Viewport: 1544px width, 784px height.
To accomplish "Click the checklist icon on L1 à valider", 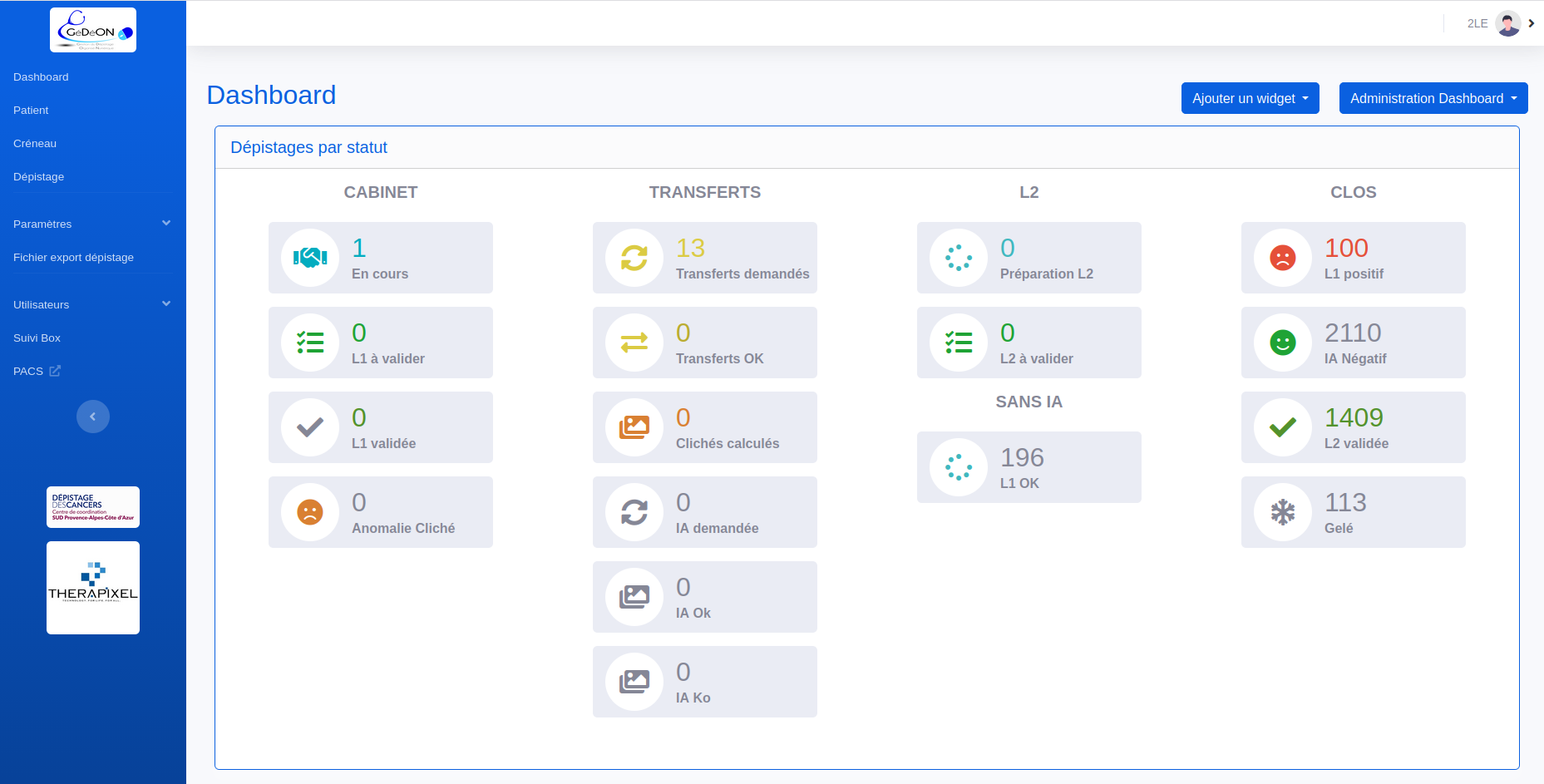I will pos(309,342).
